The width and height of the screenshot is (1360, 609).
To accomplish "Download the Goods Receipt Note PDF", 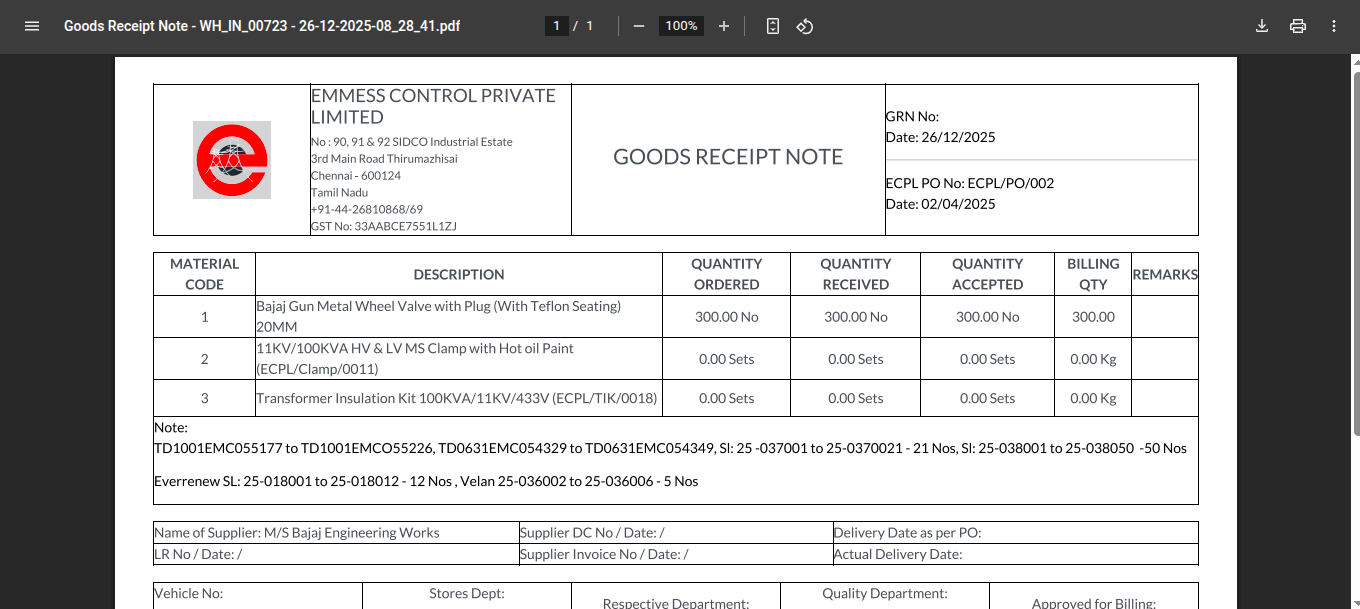I will coord(1262,26).
